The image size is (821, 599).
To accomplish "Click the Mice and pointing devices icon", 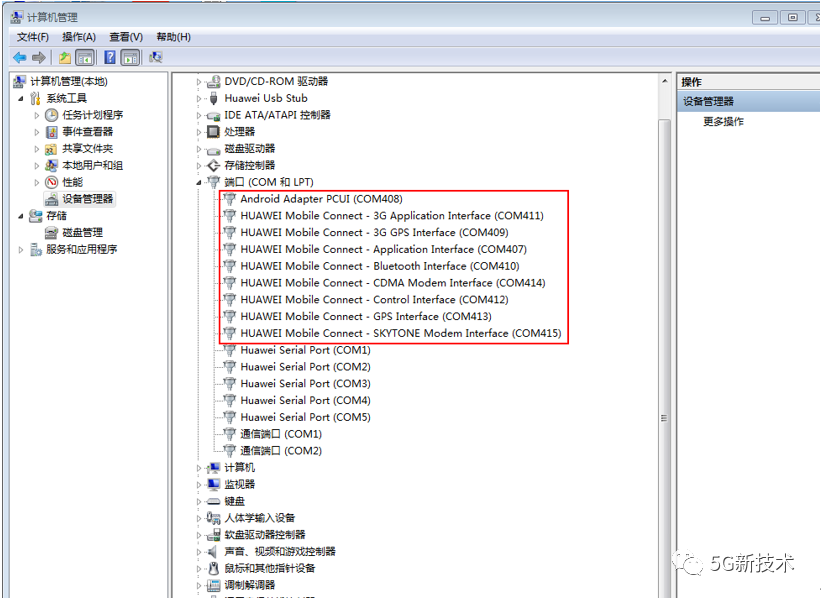I will click(213, 568).
